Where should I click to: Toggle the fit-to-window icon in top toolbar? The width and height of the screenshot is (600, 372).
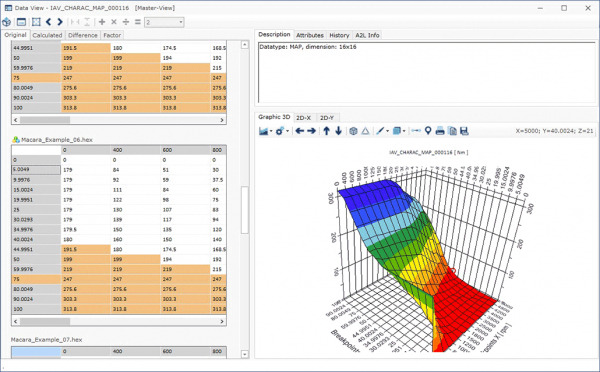36,22
